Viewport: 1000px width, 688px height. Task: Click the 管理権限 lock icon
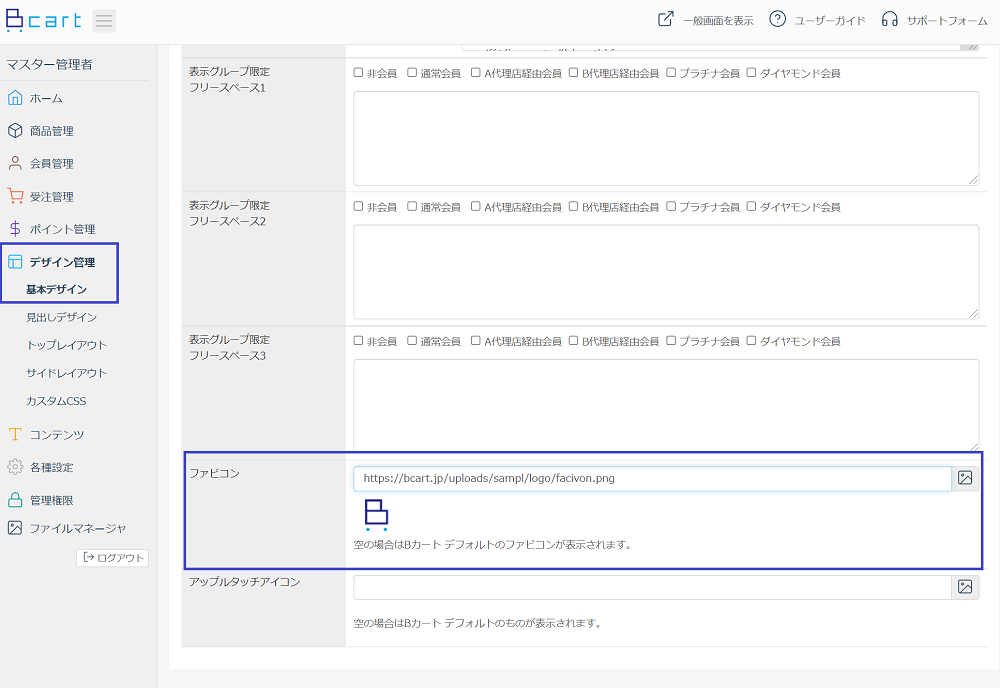click(x=15, y=500)
